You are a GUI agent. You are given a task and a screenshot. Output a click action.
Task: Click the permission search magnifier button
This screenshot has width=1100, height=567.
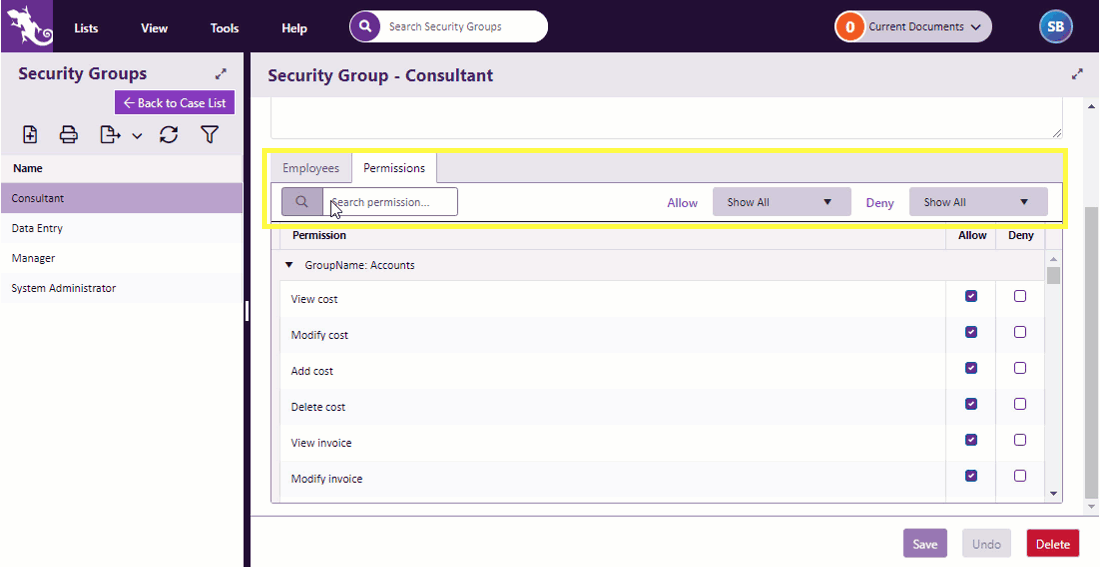coord(301,202)
